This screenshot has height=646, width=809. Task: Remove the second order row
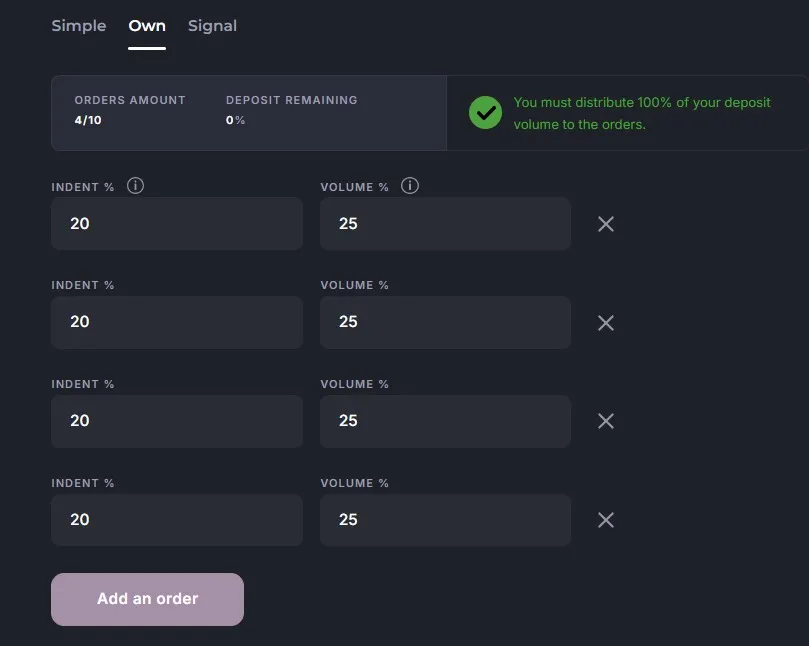pos(605,323)
